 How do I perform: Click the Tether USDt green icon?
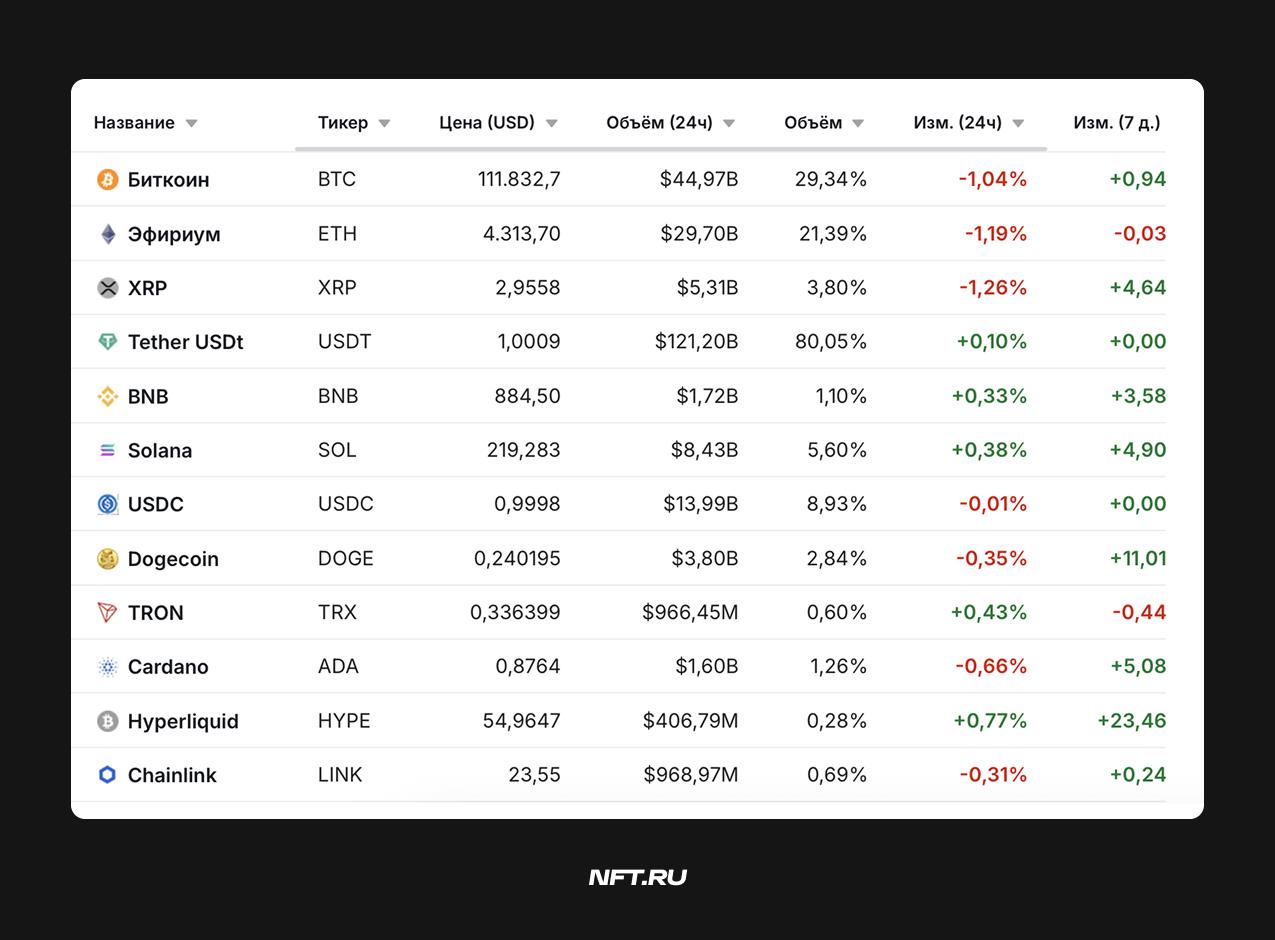click(107, 342)
